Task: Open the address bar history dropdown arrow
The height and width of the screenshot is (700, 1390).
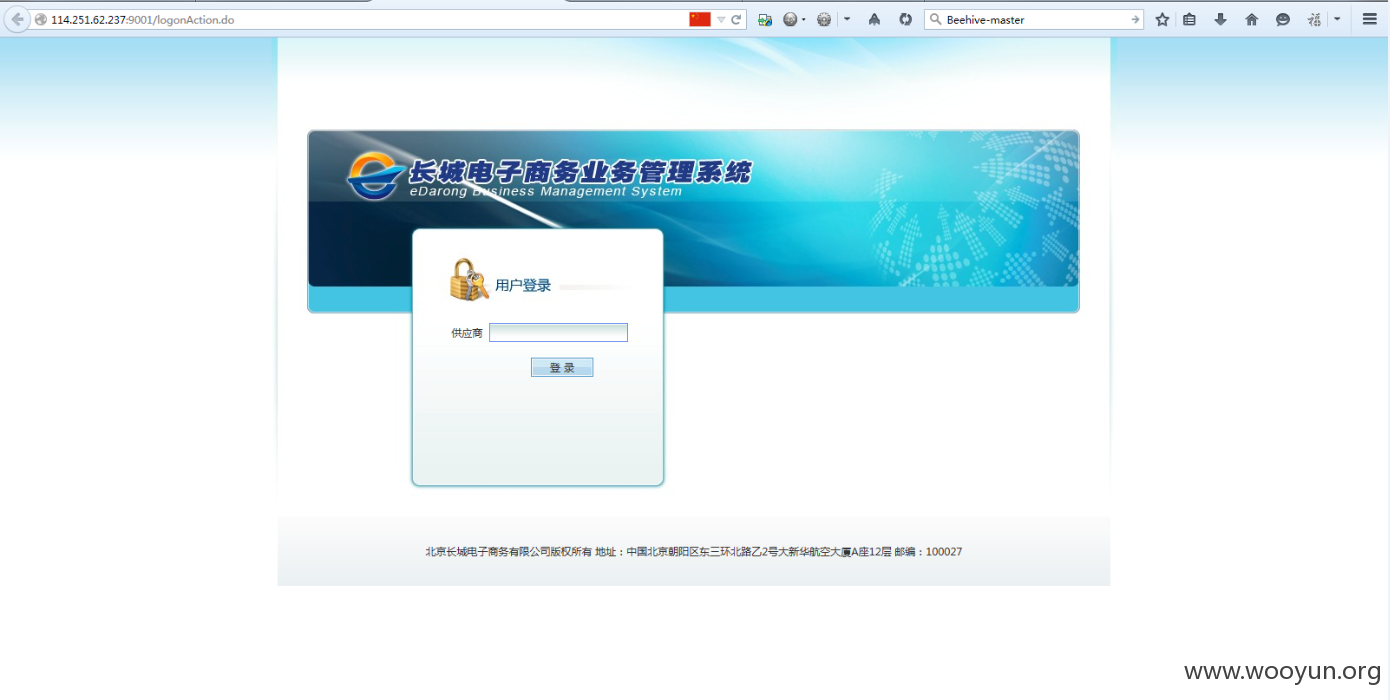Action: 721,20
